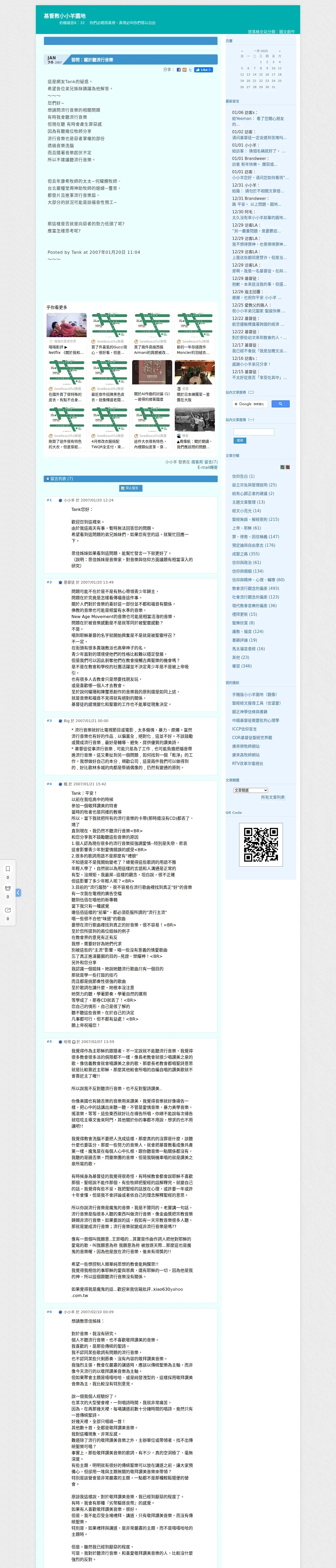
Task: Open category 信仰告白 (1)
Action: coord(243,477)
